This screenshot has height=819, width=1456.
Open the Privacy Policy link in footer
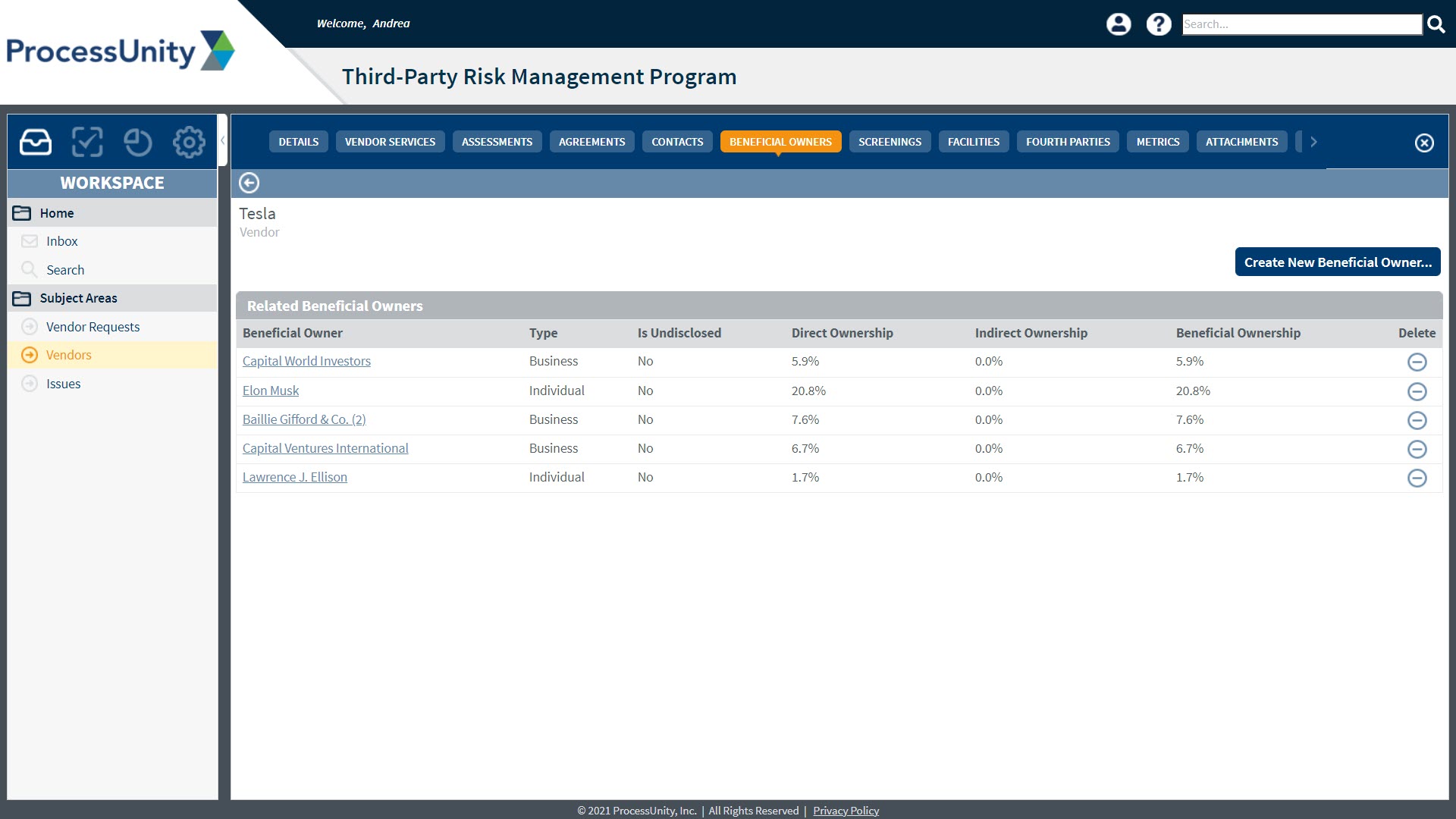pos(846,811)
